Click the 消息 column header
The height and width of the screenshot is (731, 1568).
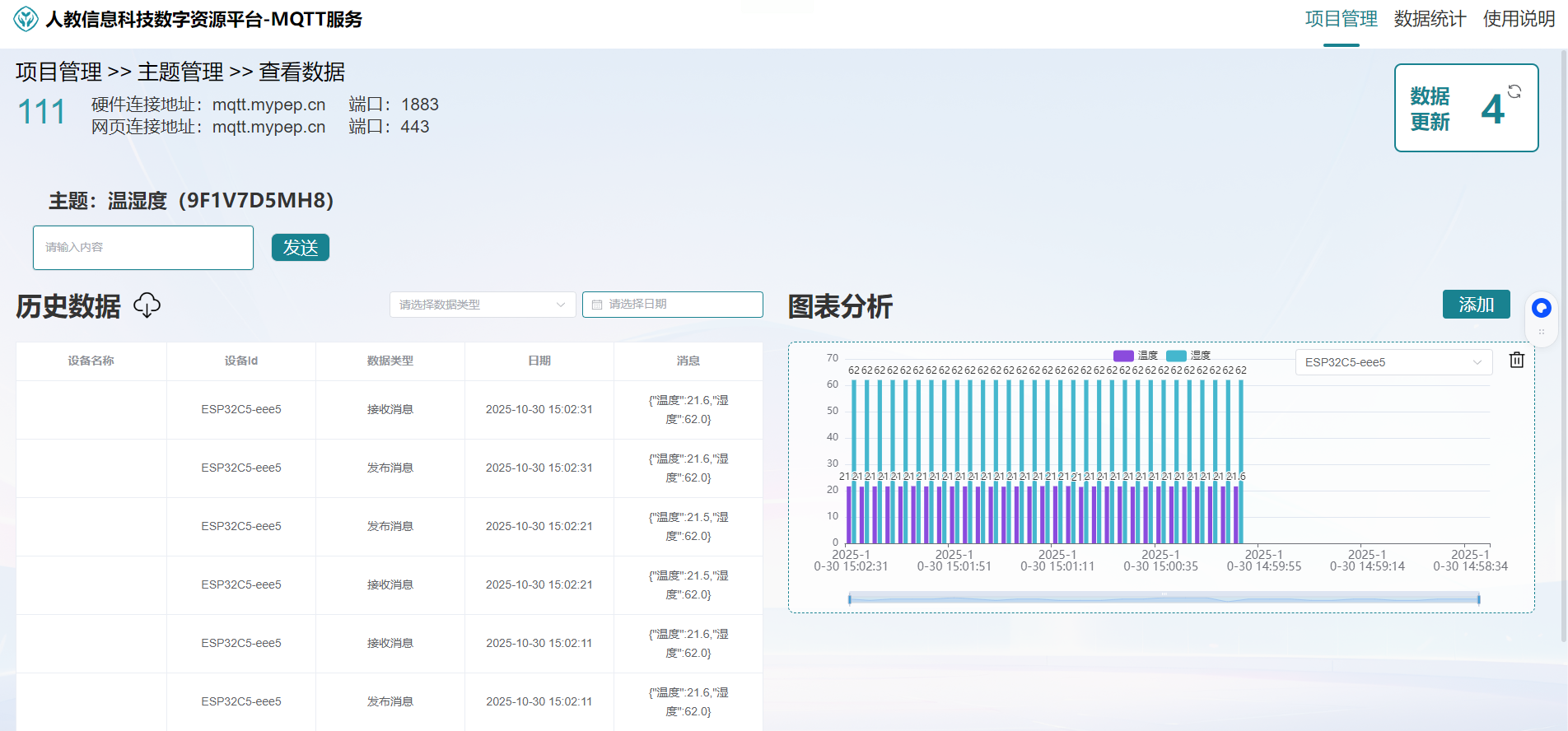coord(688,361)
